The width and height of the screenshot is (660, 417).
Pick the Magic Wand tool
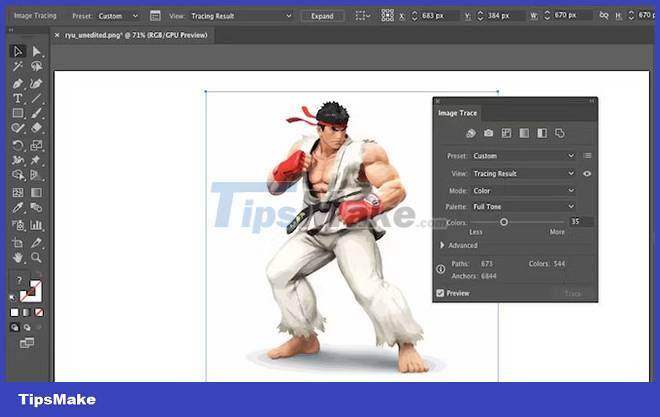tap(18, 66)
